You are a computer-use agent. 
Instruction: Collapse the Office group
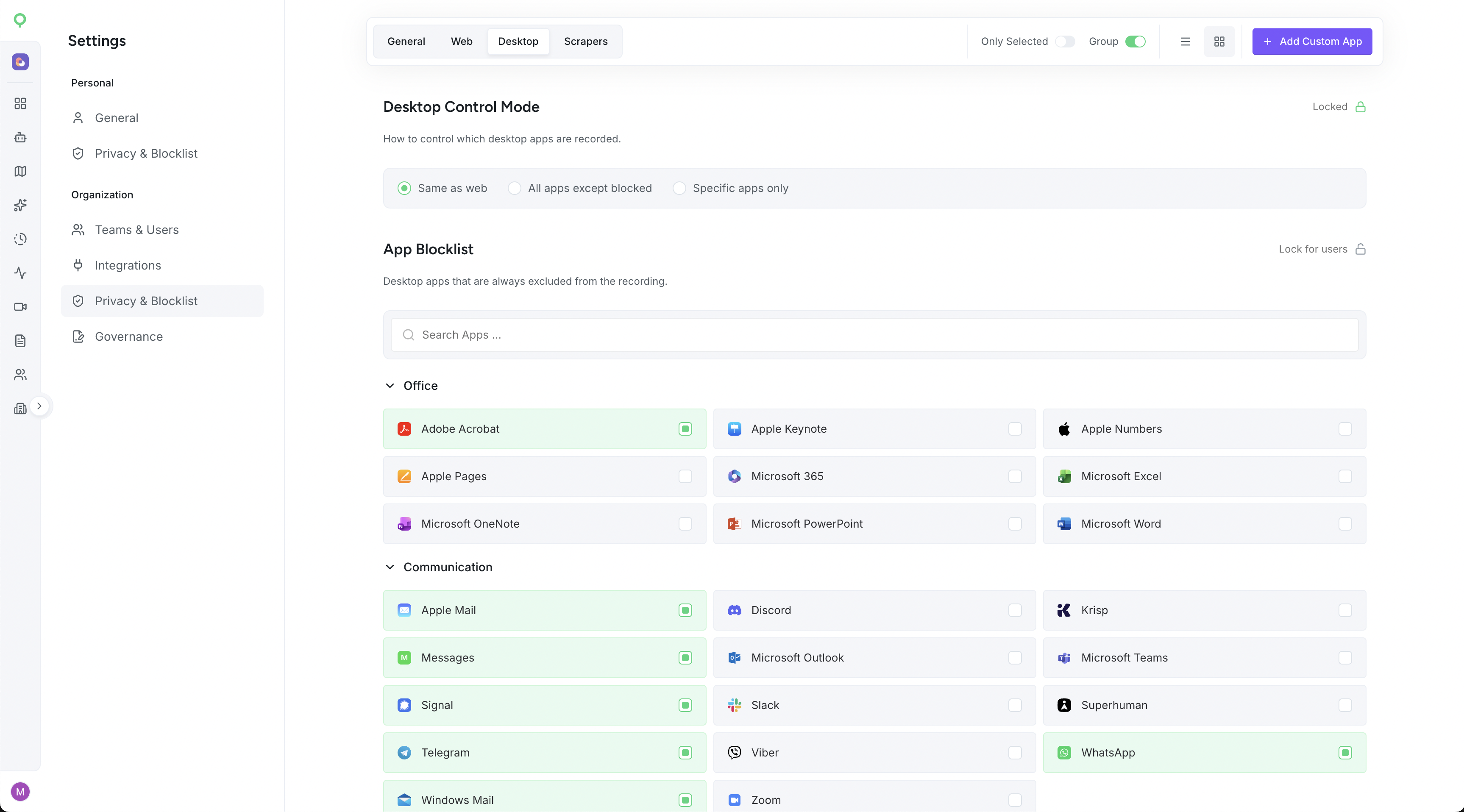(390, 386)
